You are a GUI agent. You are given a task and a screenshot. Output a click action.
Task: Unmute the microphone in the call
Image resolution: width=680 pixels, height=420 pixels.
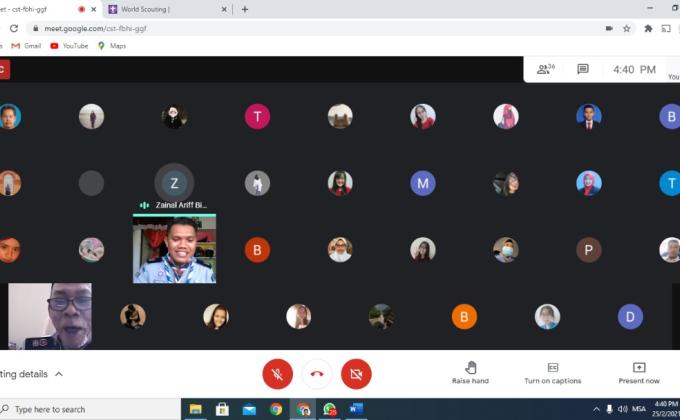pos(277,374)
